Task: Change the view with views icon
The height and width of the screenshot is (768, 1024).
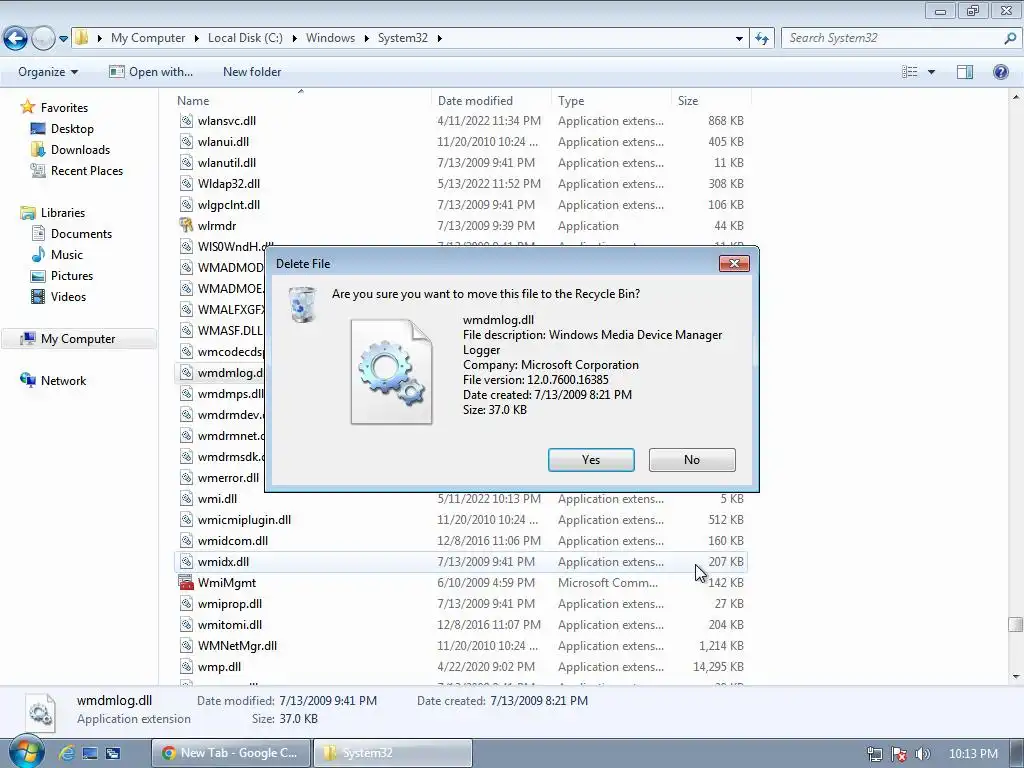Action: [x=909, y=72]
